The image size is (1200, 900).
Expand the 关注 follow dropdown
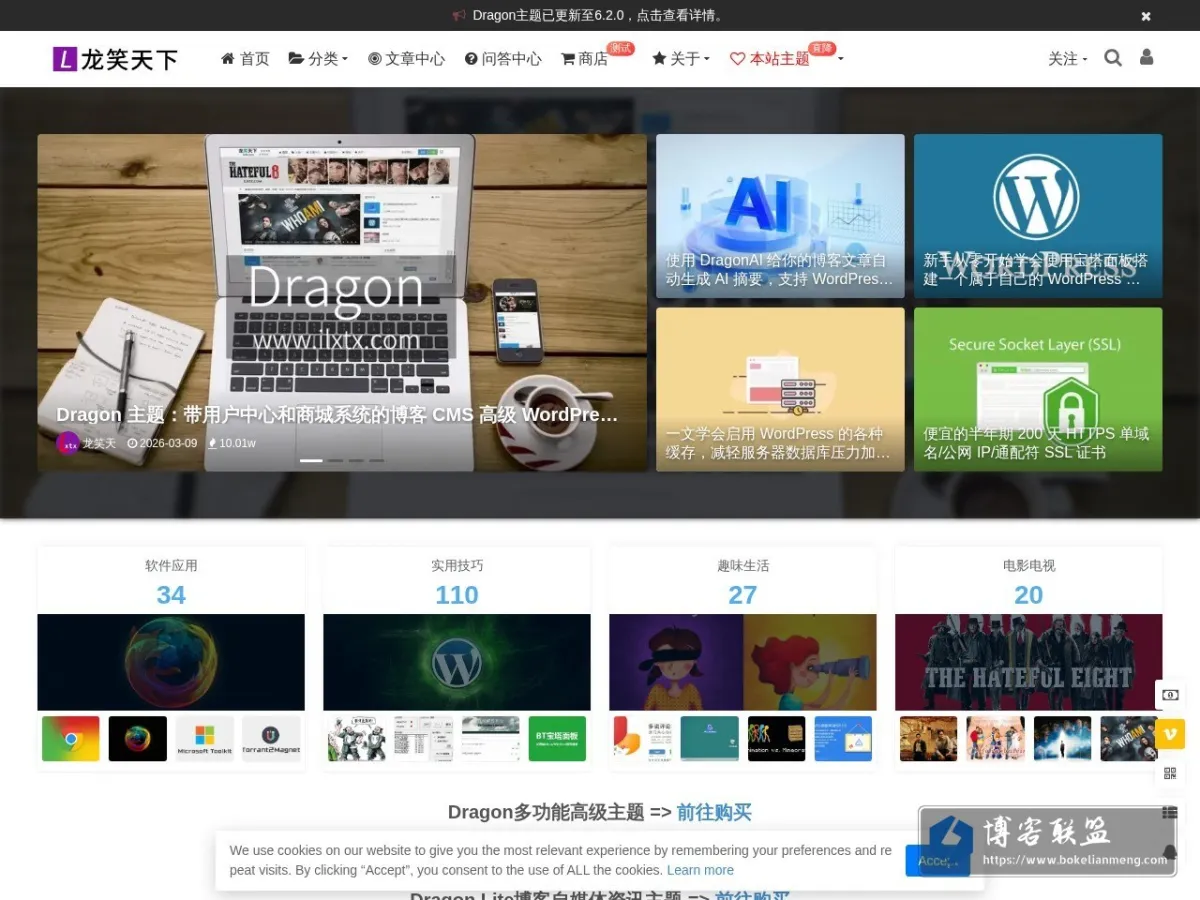point(1068,59)
